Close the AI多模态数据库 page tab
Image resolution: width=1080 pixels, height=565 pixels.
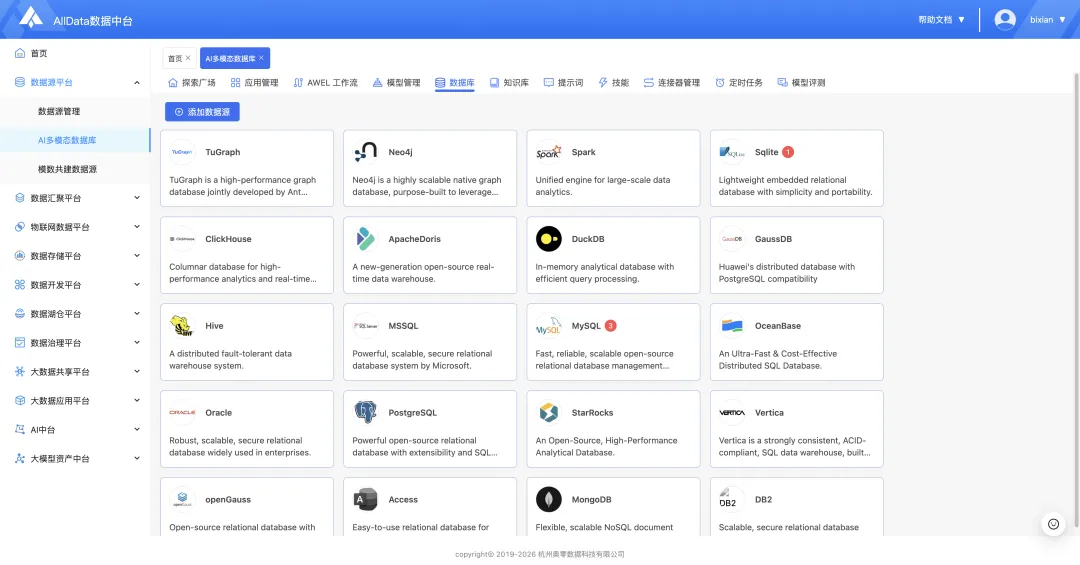261,58
